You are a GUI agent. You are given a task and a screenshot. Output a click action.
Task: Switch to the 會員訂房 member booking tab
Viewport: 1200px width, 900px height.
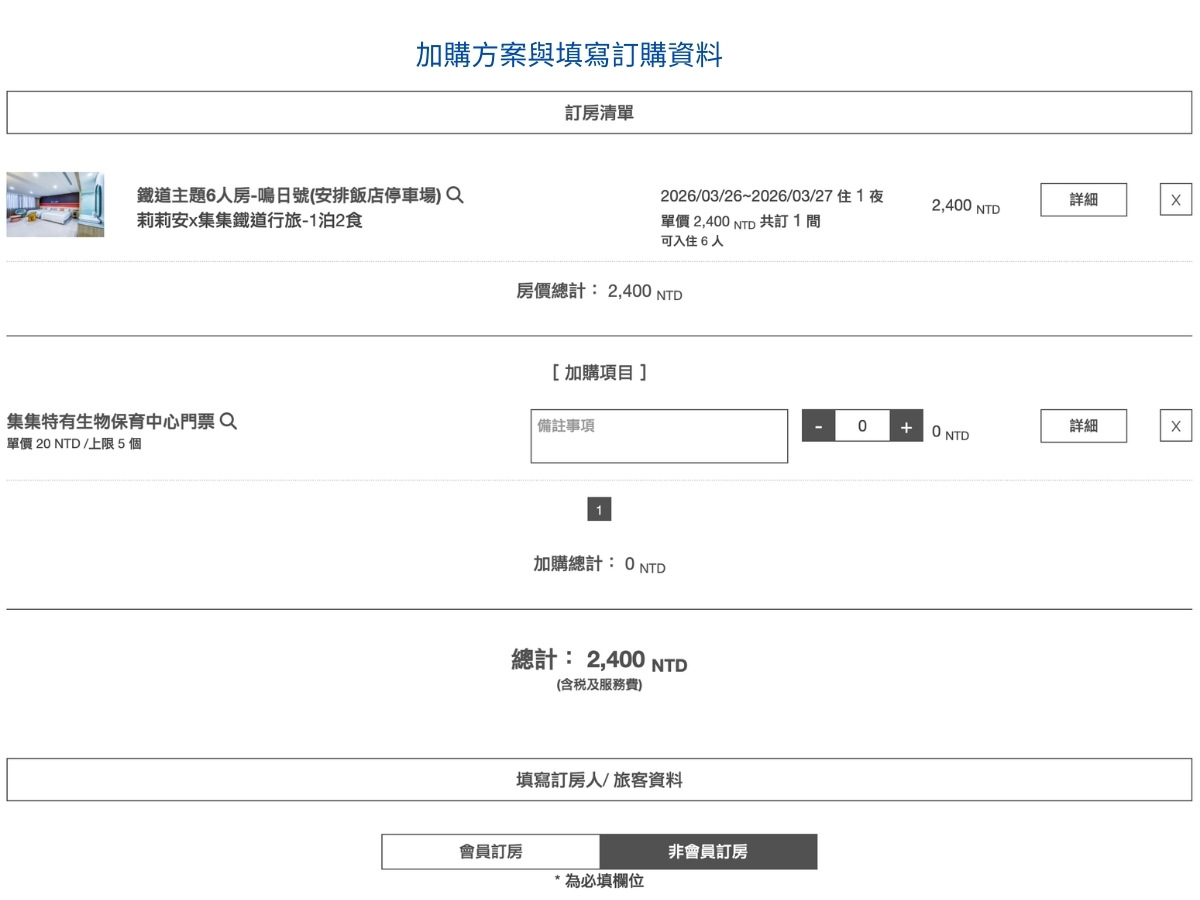click(489, 851)
